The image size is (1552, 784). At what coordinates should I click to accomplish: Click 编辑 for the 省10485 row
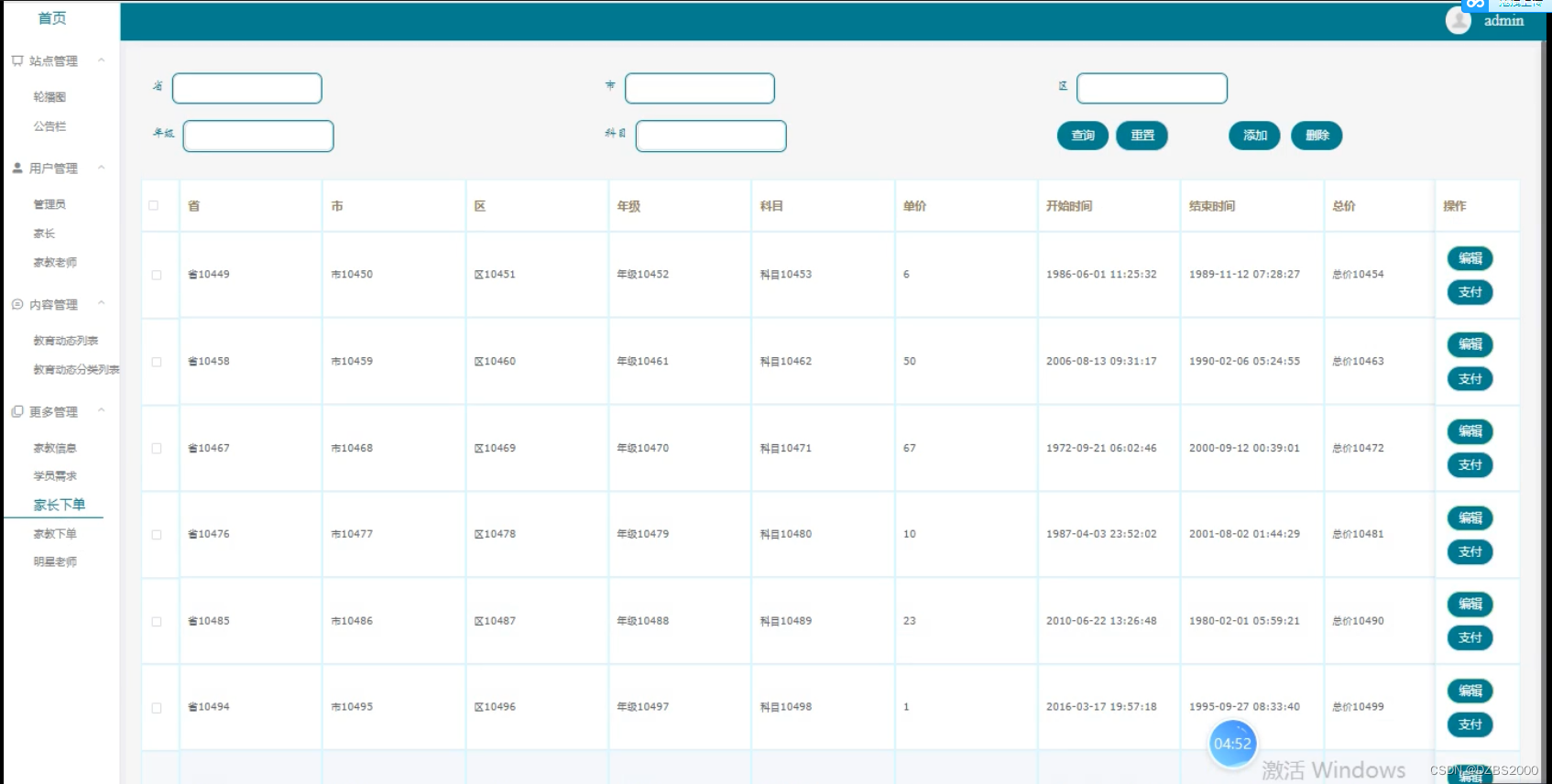click(x=1470, y=604)
